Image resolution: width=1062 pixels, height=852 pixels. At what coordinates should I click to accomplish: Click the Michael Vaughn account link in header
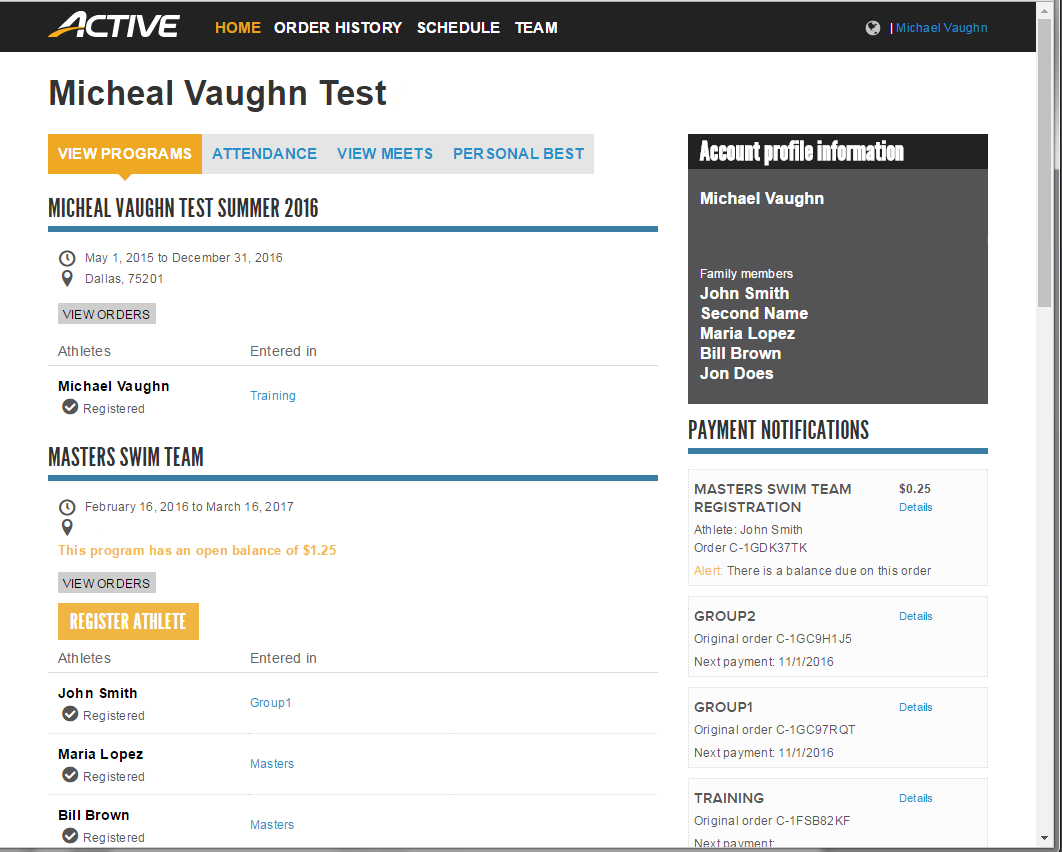(941, 28)
